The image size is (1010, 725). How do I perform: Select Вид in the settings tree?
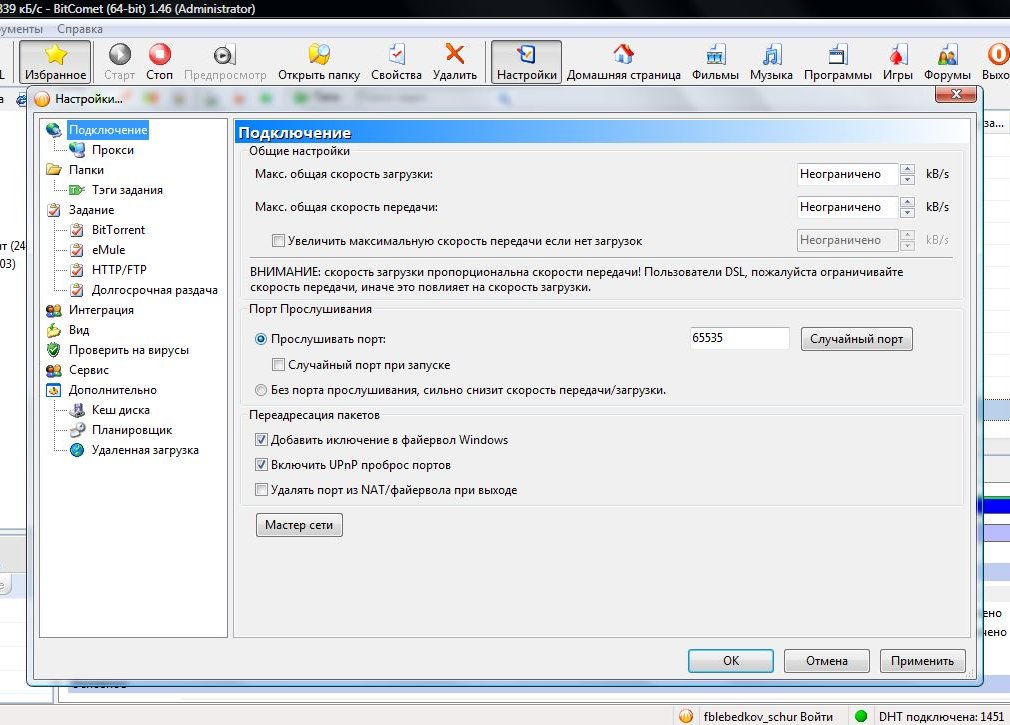point(79,330)
